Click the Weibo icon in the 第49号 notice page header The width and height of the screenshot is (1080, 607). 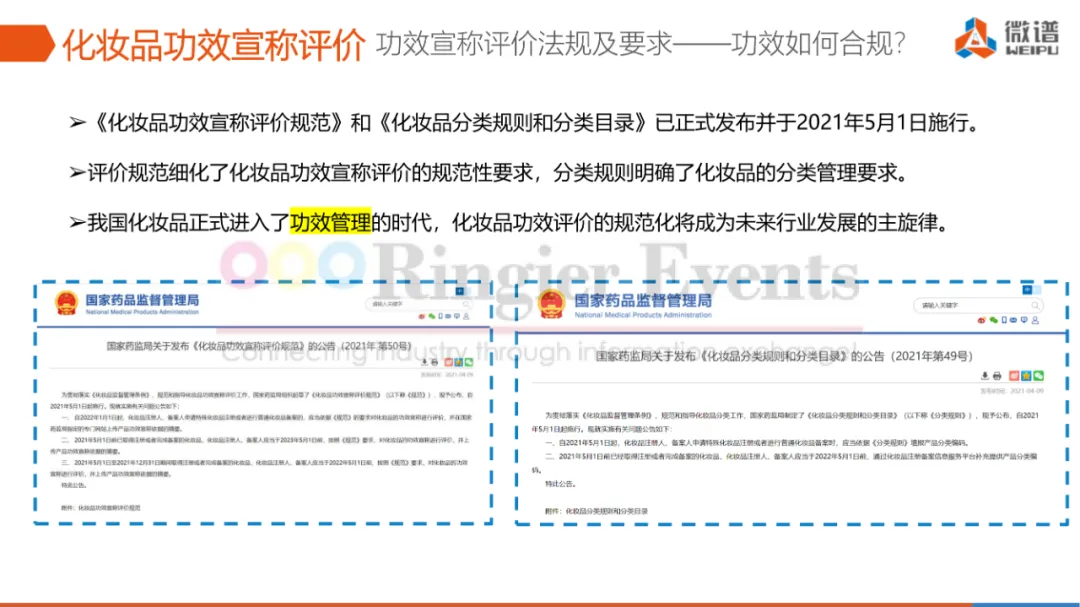click(x=982, y=320)
